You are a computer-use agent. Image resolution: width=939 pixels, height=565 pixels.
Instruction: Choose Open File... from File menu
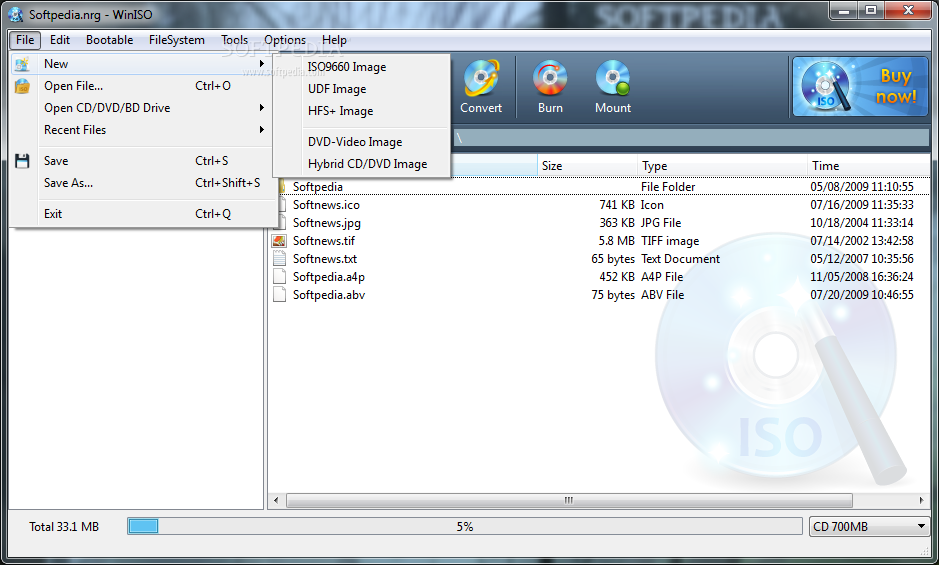click(142, 86)
